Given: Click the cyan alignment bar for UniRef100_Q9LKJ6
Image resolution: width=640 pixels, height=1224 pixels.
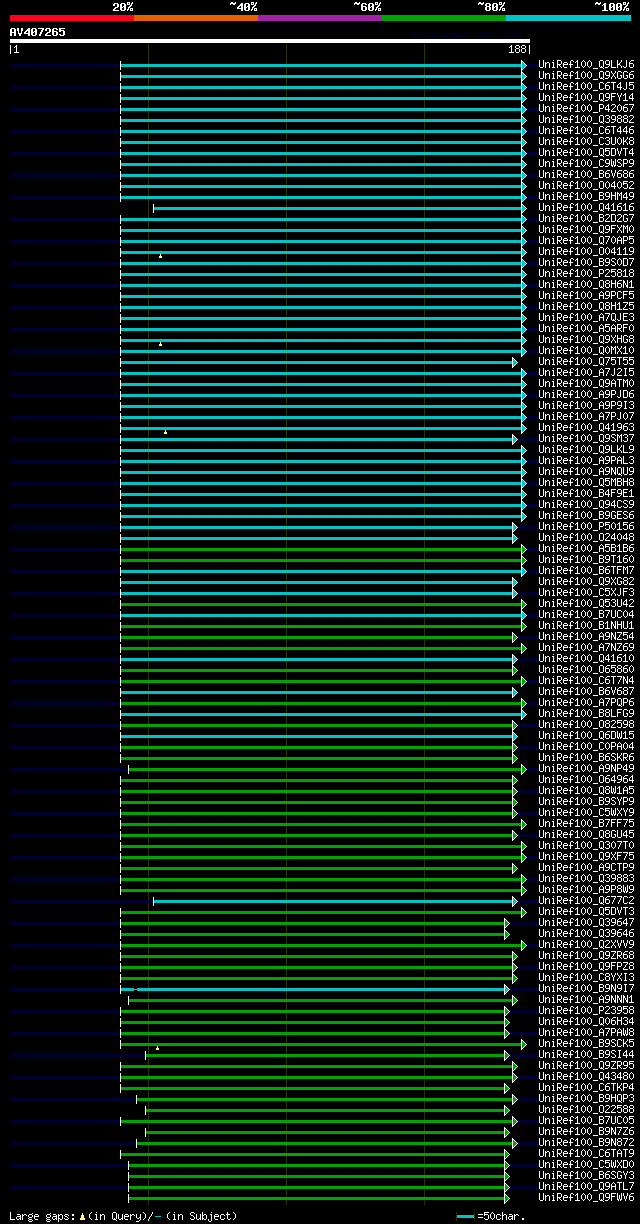Looking at the screenshot, I should [323, 65].
